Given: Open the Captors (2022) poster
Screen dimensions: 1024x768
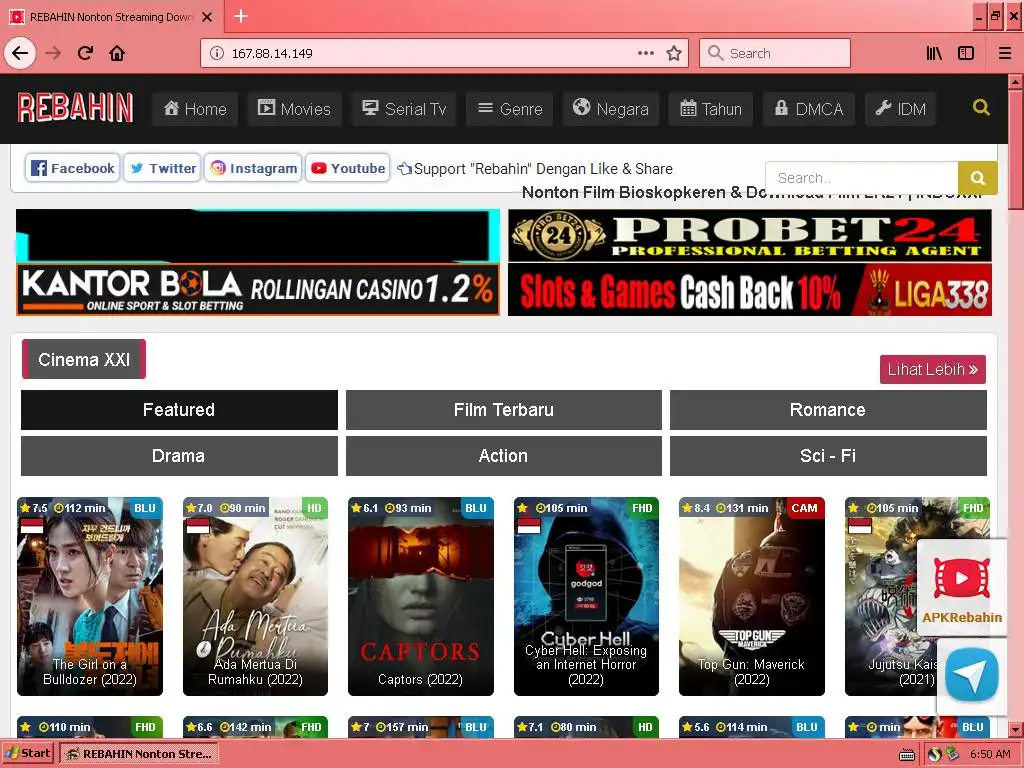Looking at the screenshot, I should point(421,596).
